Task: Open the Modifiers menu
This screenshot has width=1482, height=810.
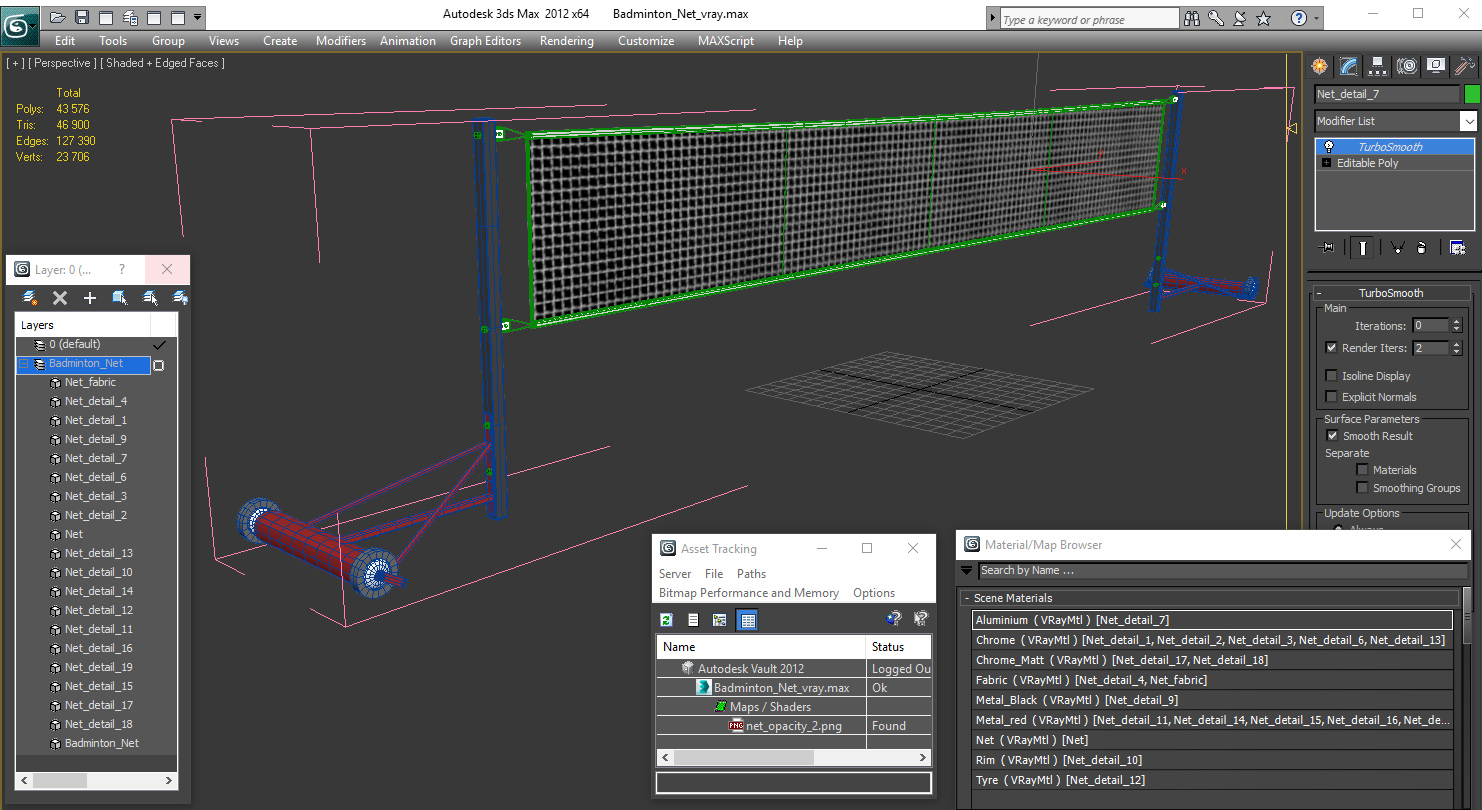Action: click(x=341, y=41)
